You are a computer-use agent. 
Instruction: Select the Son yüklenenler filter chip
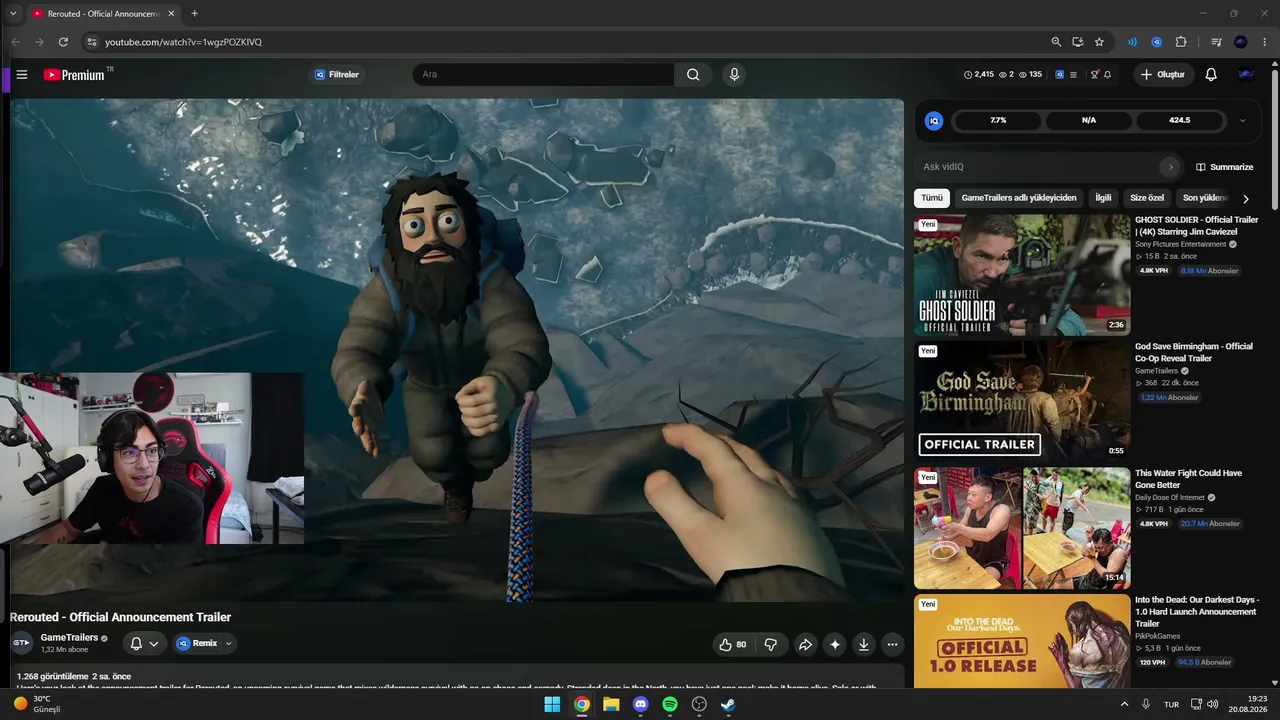click(x=1205, y=198)
